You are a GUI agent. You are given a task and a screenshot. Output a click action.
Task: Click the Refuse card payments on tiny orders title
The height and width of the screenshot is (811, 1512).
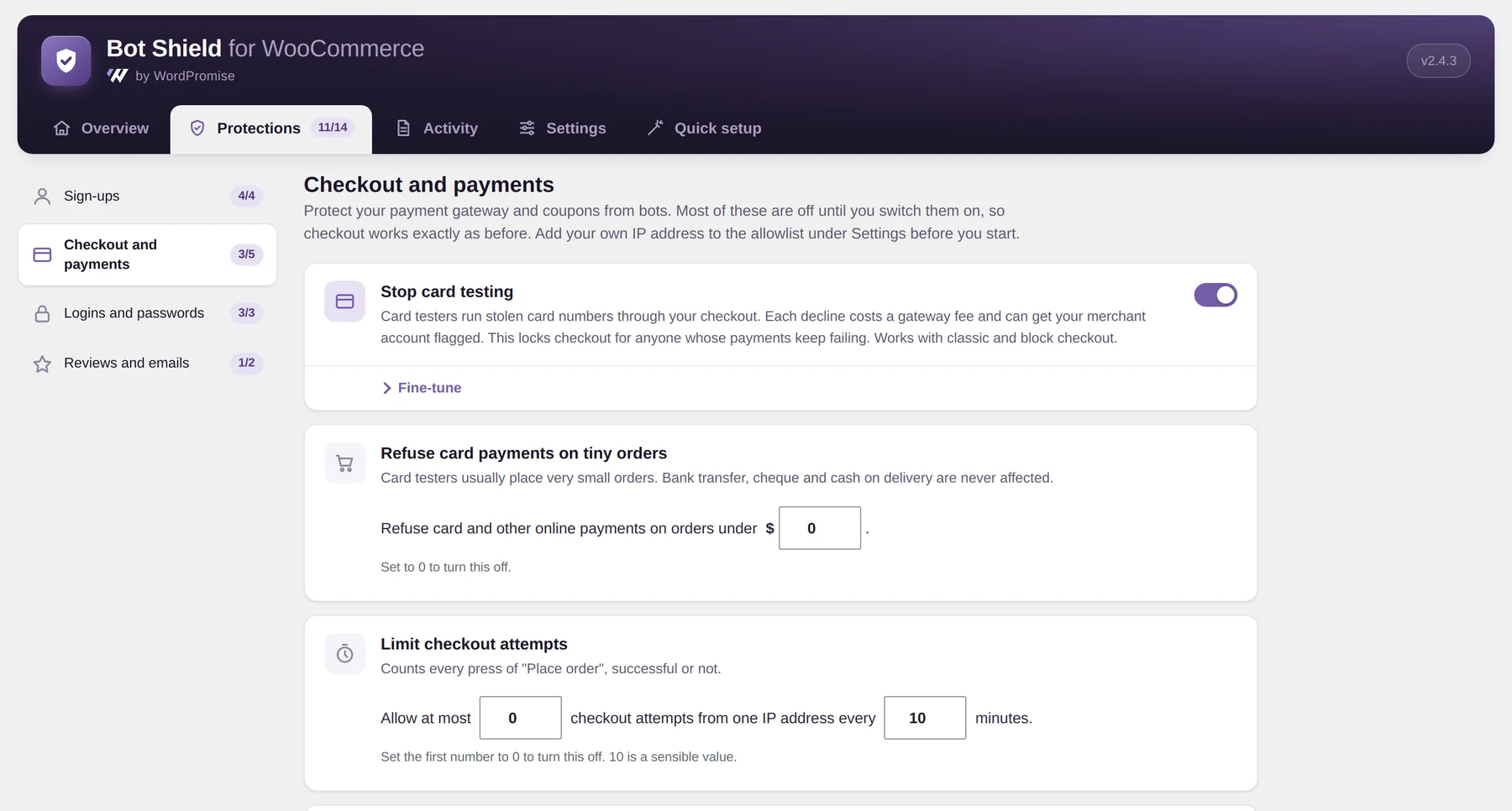click(x=523, y=453)
